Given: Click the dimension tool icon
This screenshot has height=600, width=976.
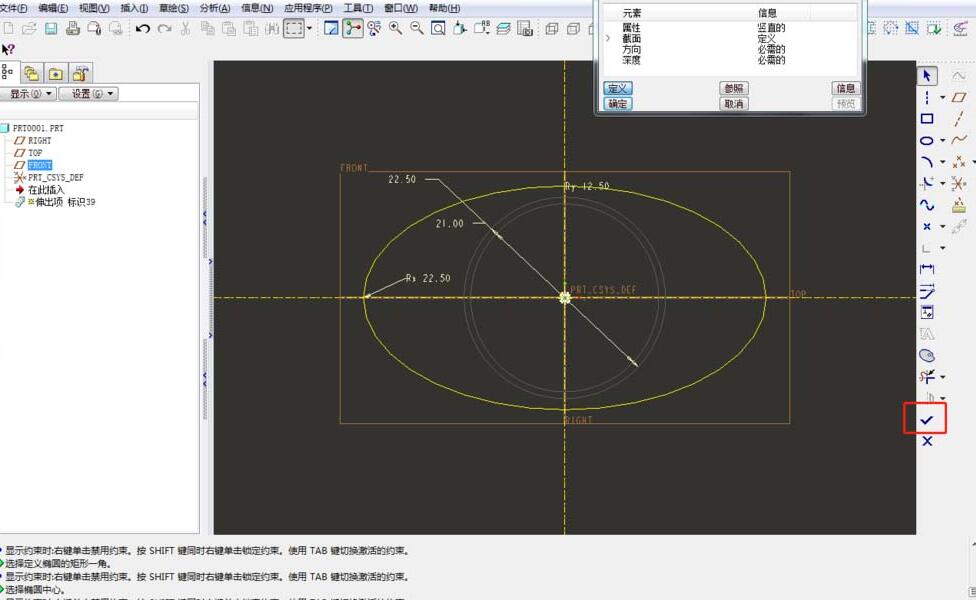Looking at the screenshot, I should 927,269.
